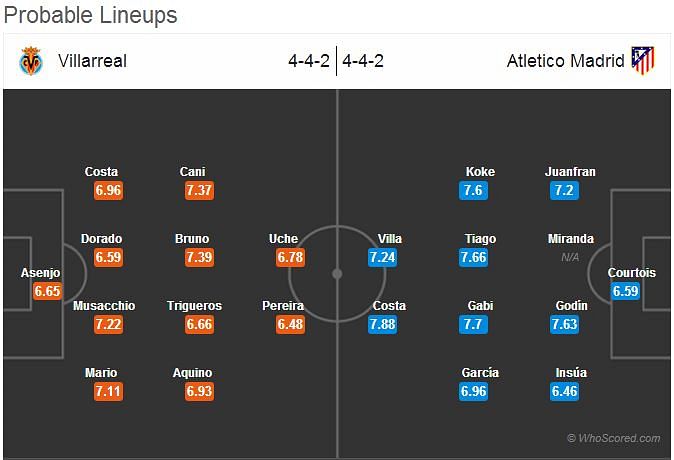The image size is (674, 460).
Task: Click Bruno's 7.39 rating badge
Action: [x=199, y=258]
